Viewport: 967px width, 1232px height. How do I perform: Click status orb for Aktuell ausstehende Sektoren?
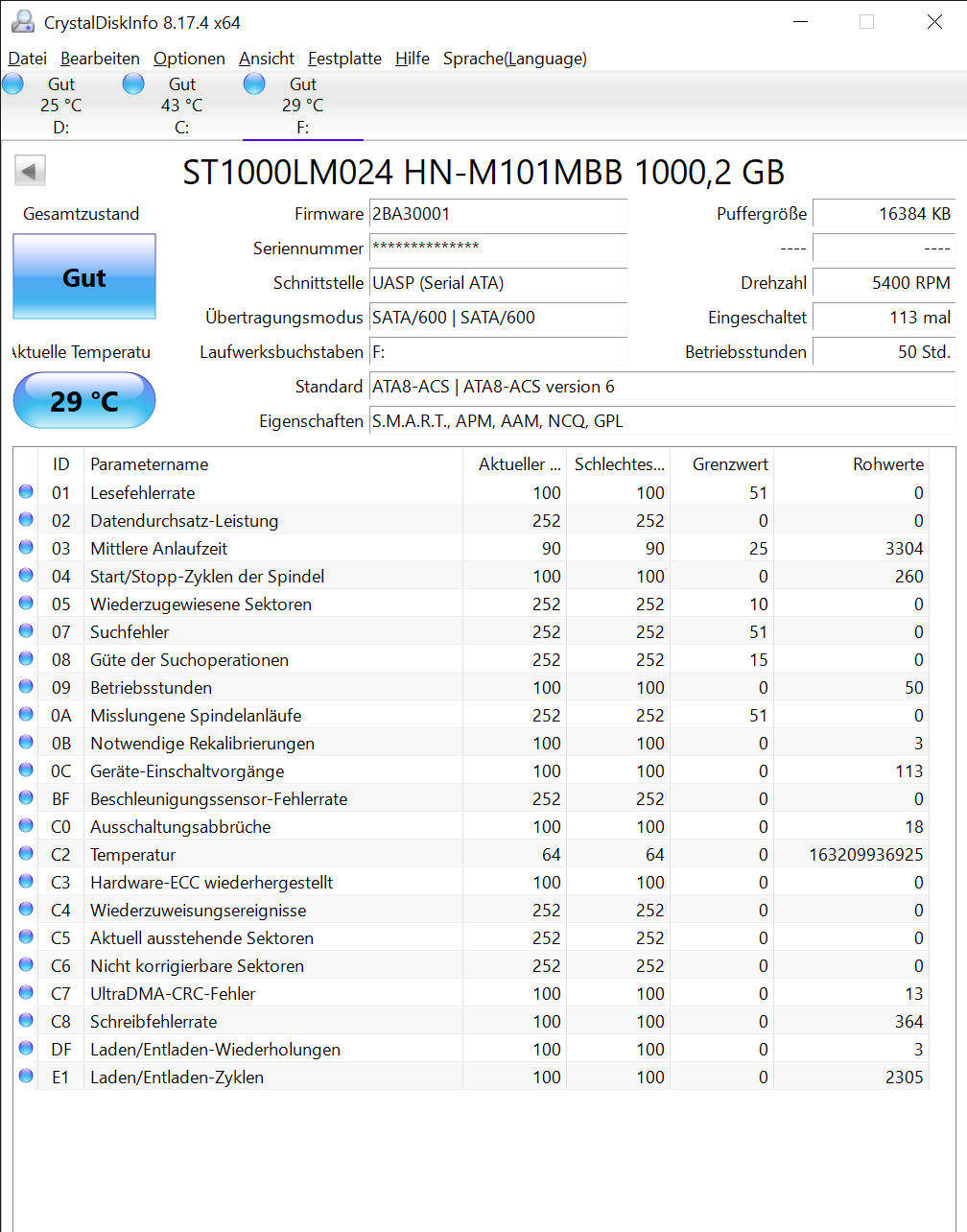click(26, 937)
